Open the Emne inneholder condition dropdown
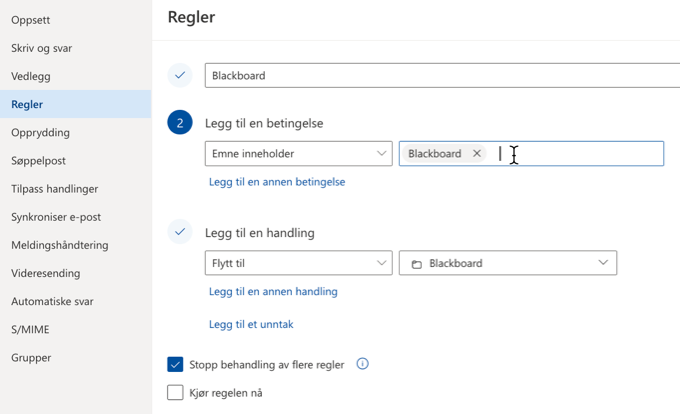The image size is (680, 414). click(x=298, y=153)
